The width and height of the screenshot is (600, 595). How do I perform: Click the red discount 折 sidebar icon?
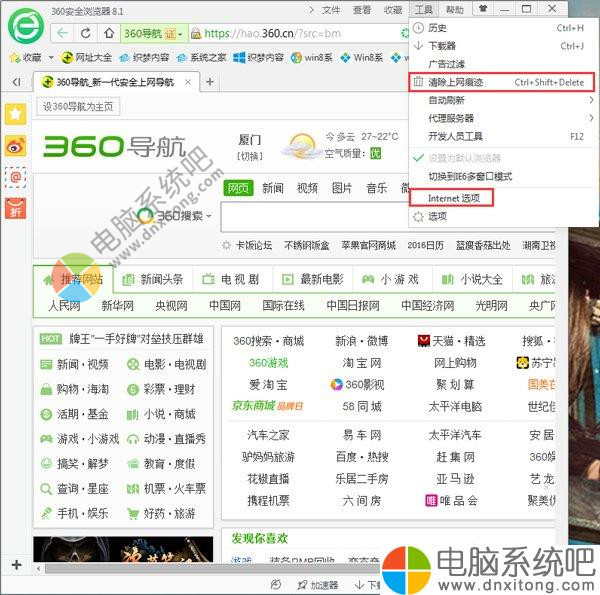(x=15, y=208)
